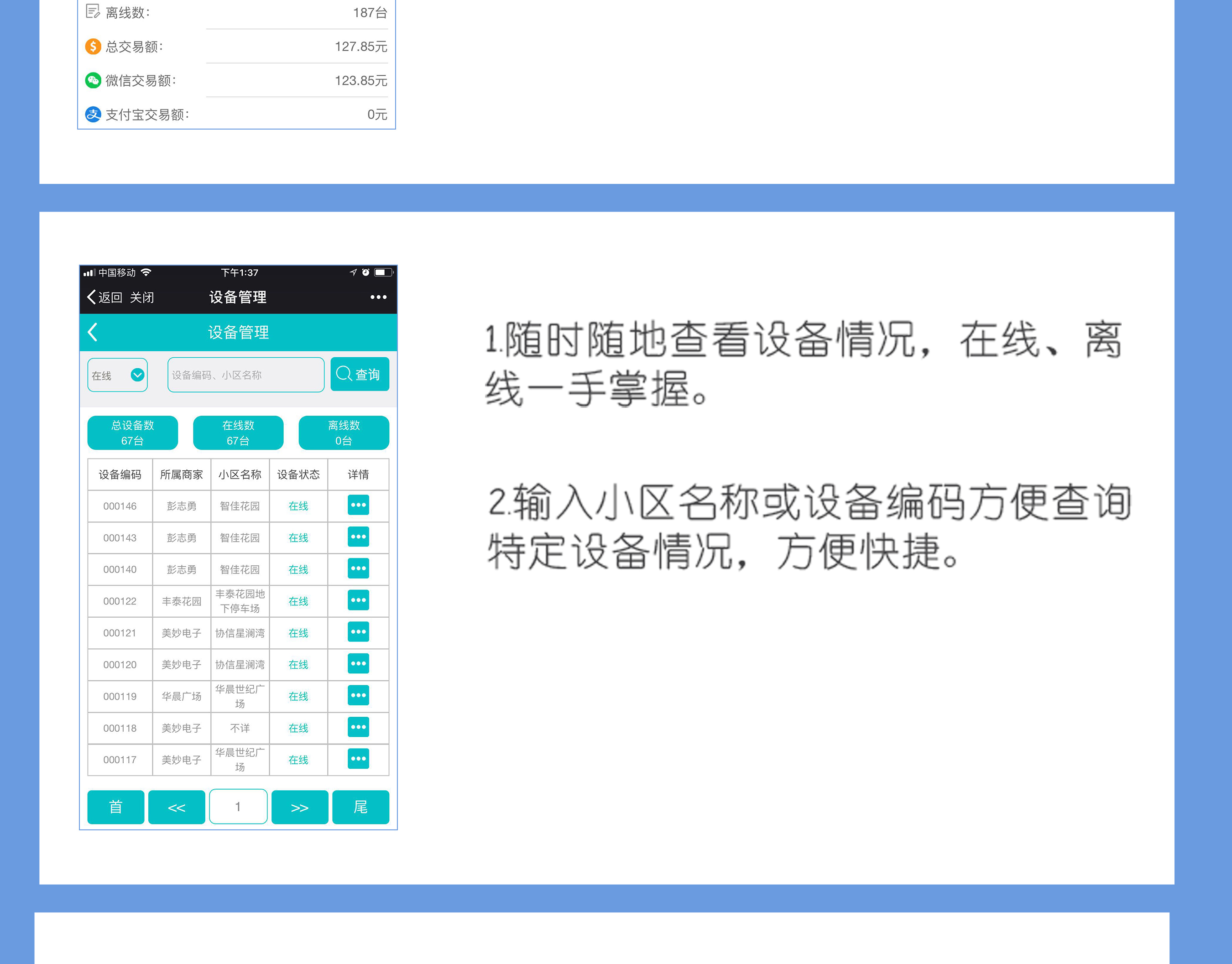
Task: Click the orange 总交易额 dollar icon
Action: click(93, 46)
